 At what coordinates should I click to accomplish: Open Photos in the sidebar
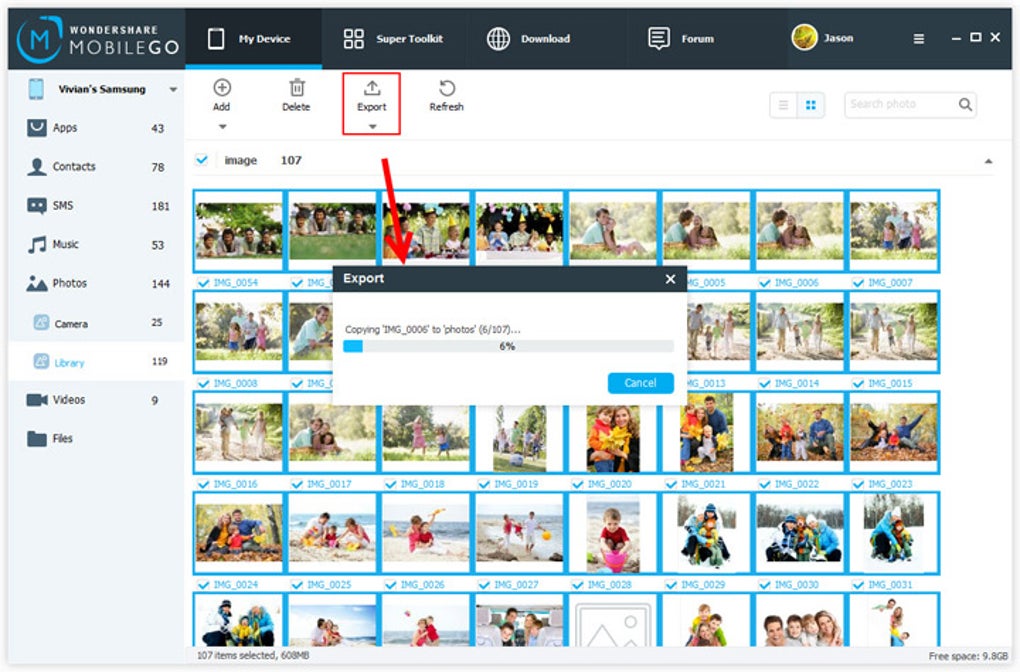[98, 283]
